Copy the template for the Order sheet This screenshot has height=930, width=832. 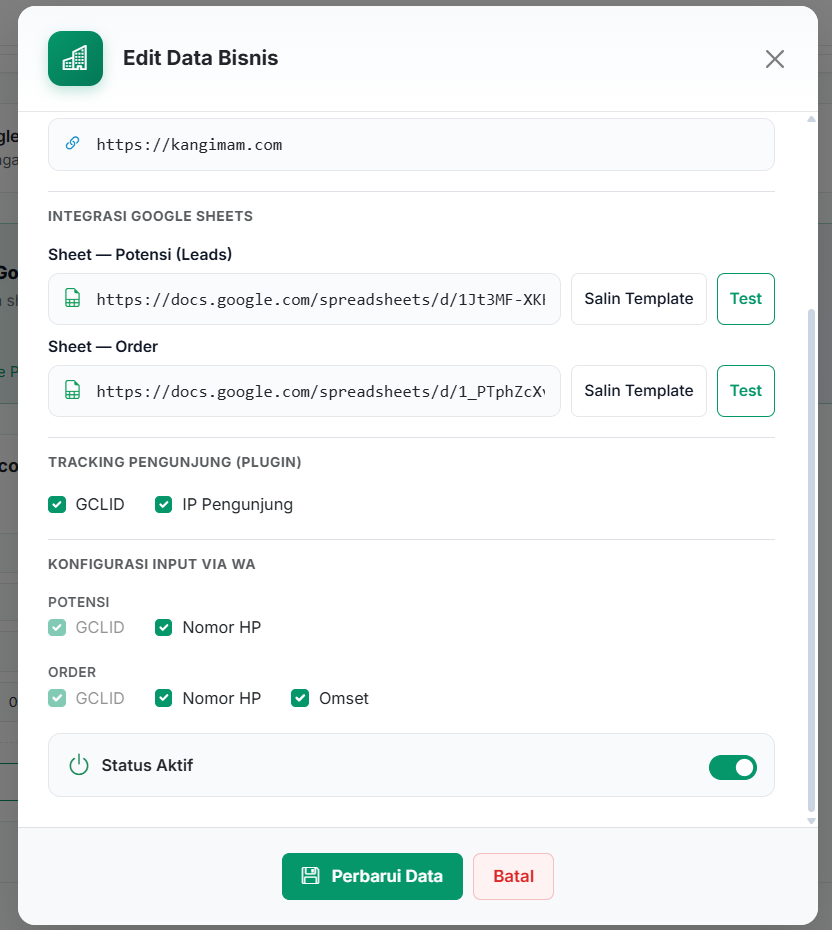[x=639, y=391]
